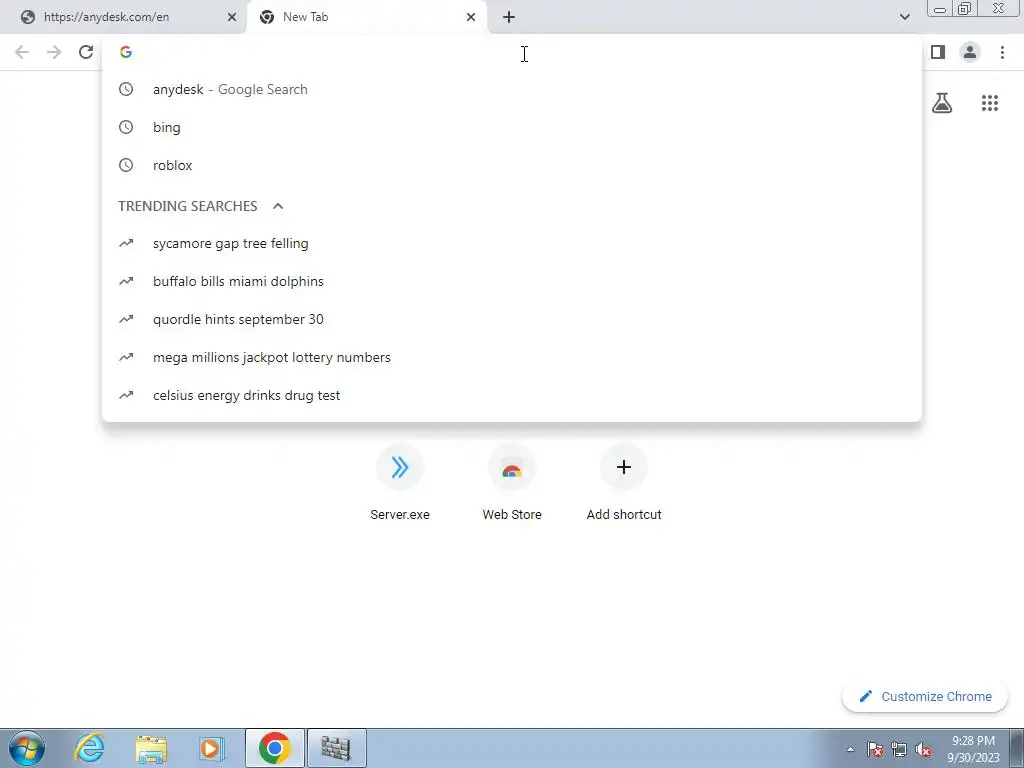Open the Windows Start menu
The height and width of the screenshot is (768, 1024).
pyautogui.click(x=27, y=748)
